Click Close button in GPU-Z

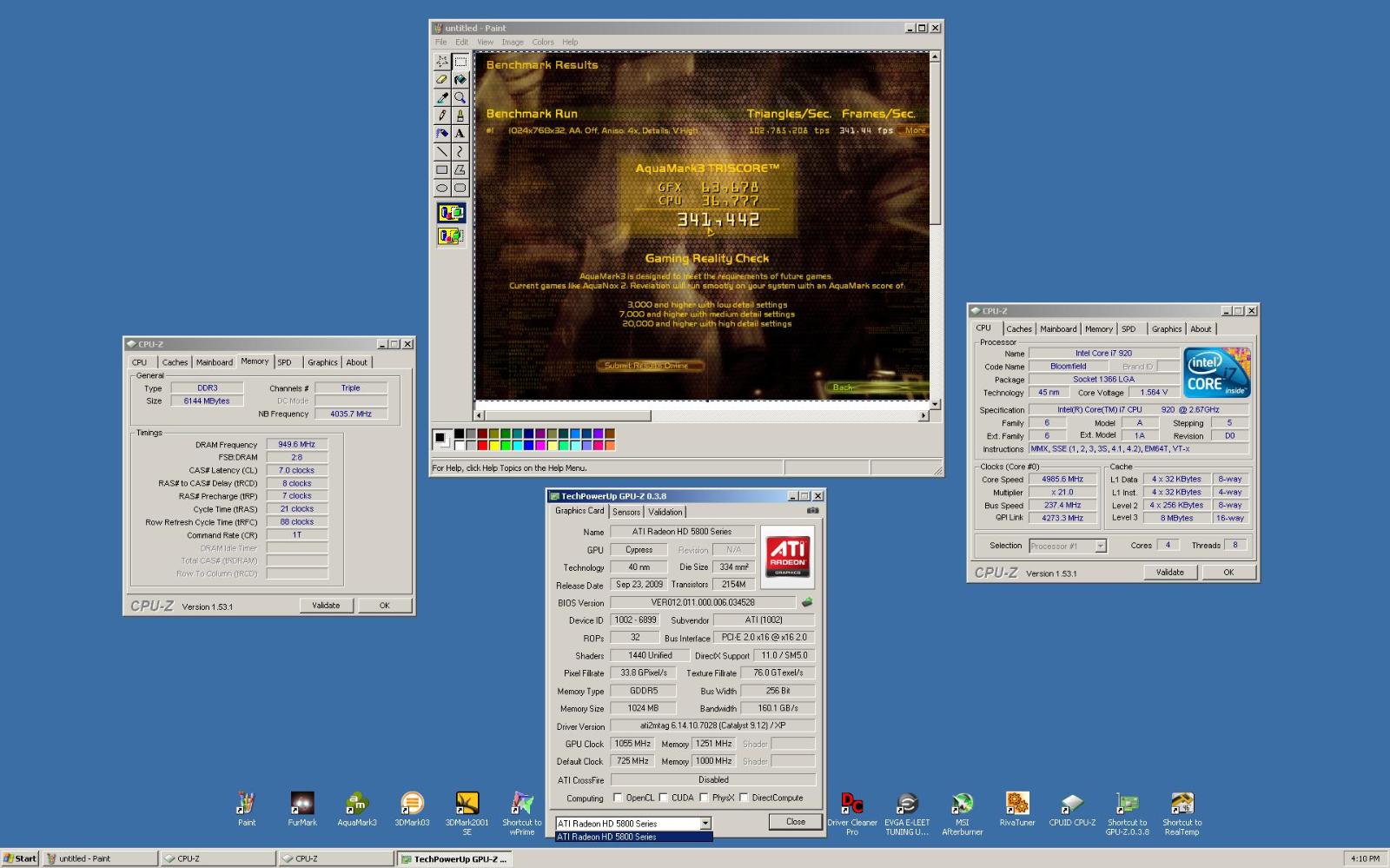pyautogui.click(x=796, y=822)
